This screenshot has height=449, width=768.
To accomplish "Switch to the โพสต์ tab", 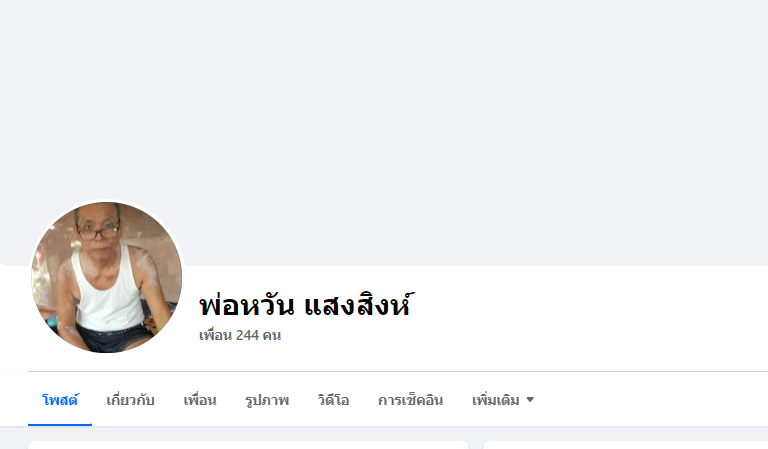I will [x=60, y=400].
